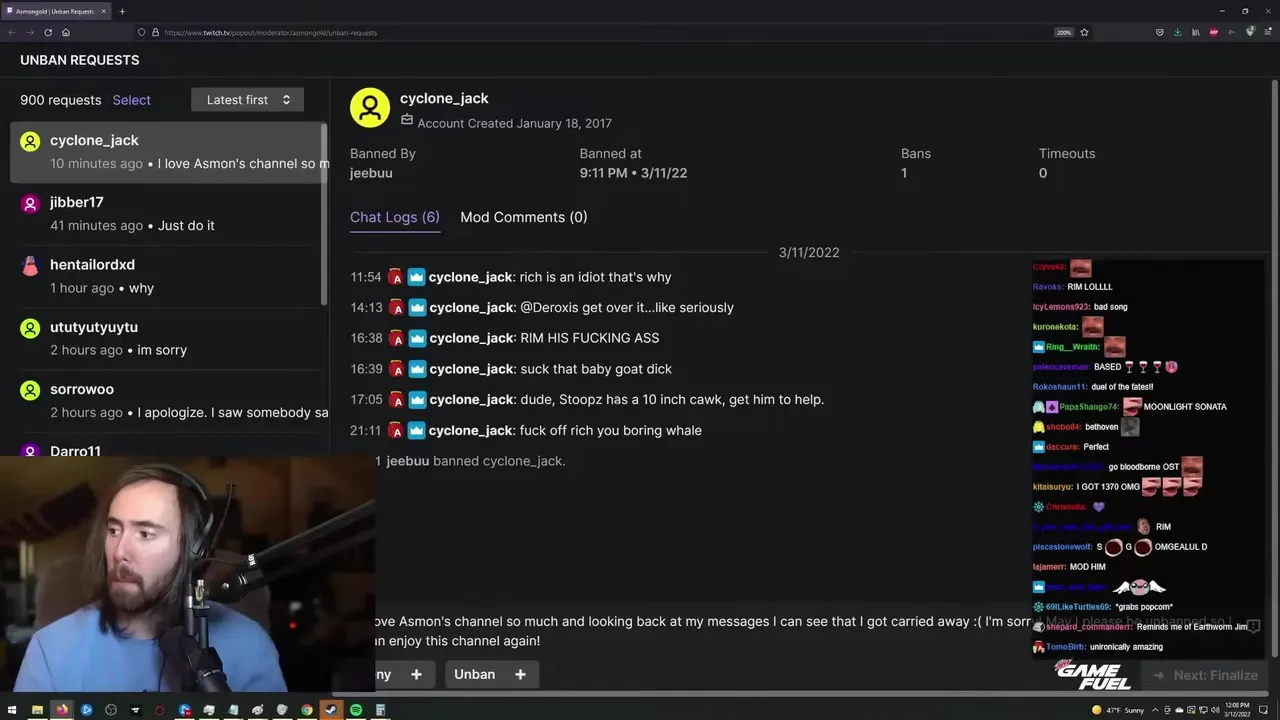Screen dimensions: 1280x720
Task: Click the hentailordxd avatar in the request list
Action: 30,265
